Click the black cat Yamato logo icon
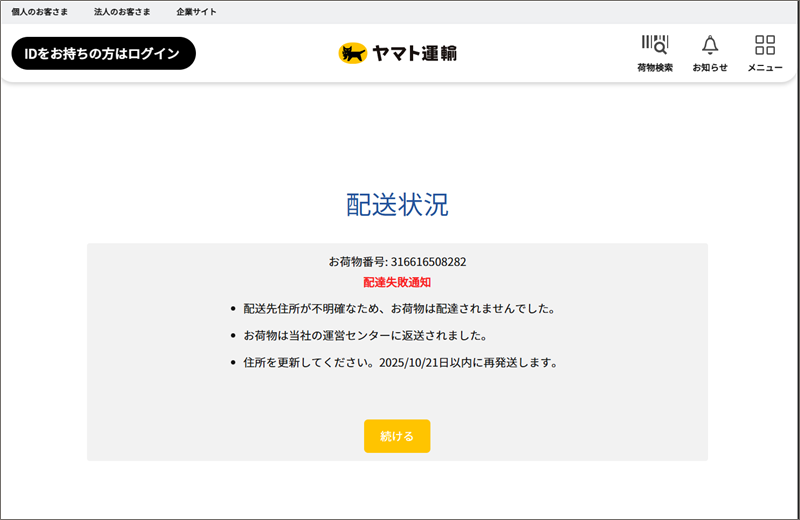This screenshot has height=520, width=800. (352, 53)
